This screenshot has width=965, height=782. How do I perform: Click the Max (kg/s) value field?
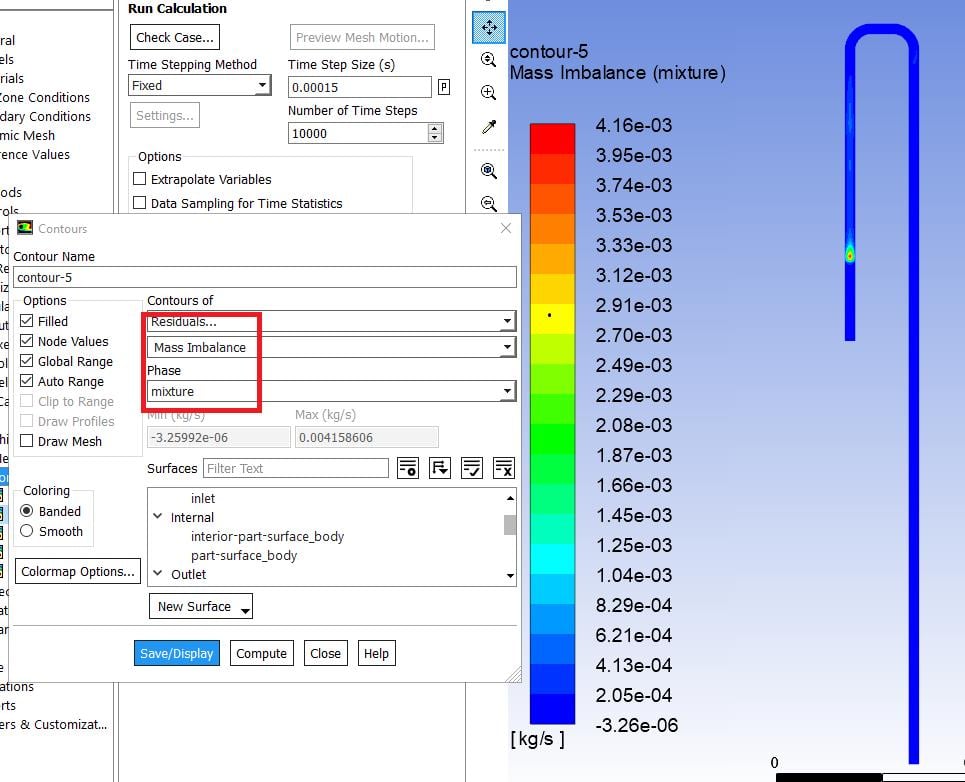(367, 437)
